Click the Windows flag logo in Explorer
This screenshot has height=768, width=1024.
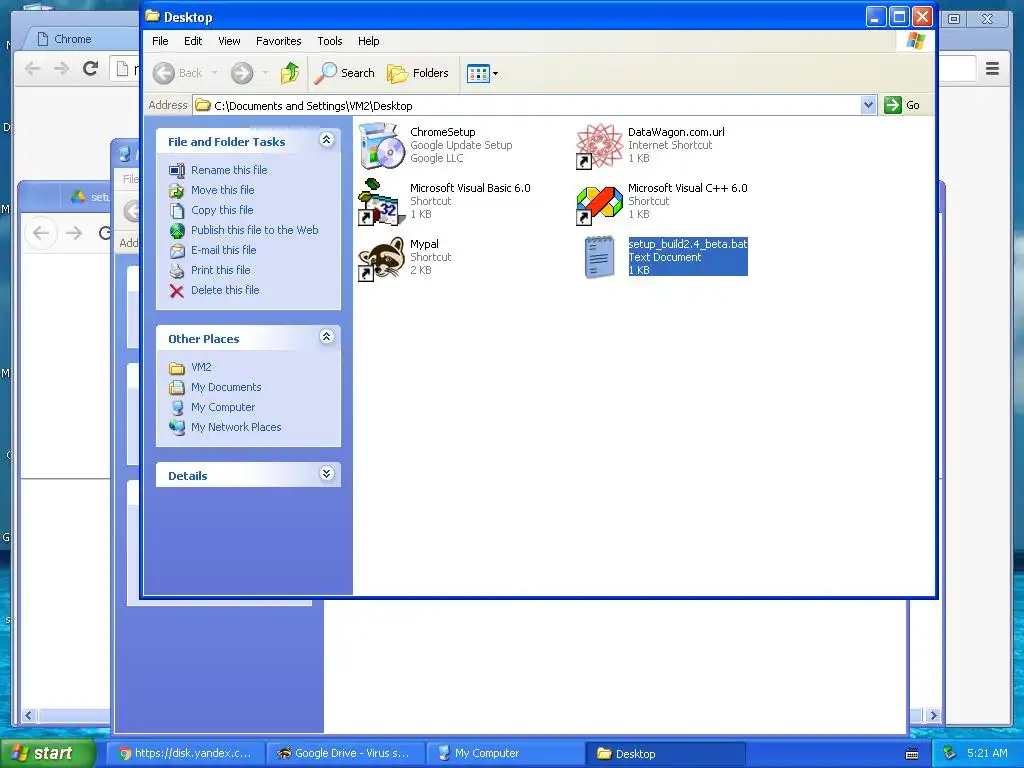tap(916, 41)
